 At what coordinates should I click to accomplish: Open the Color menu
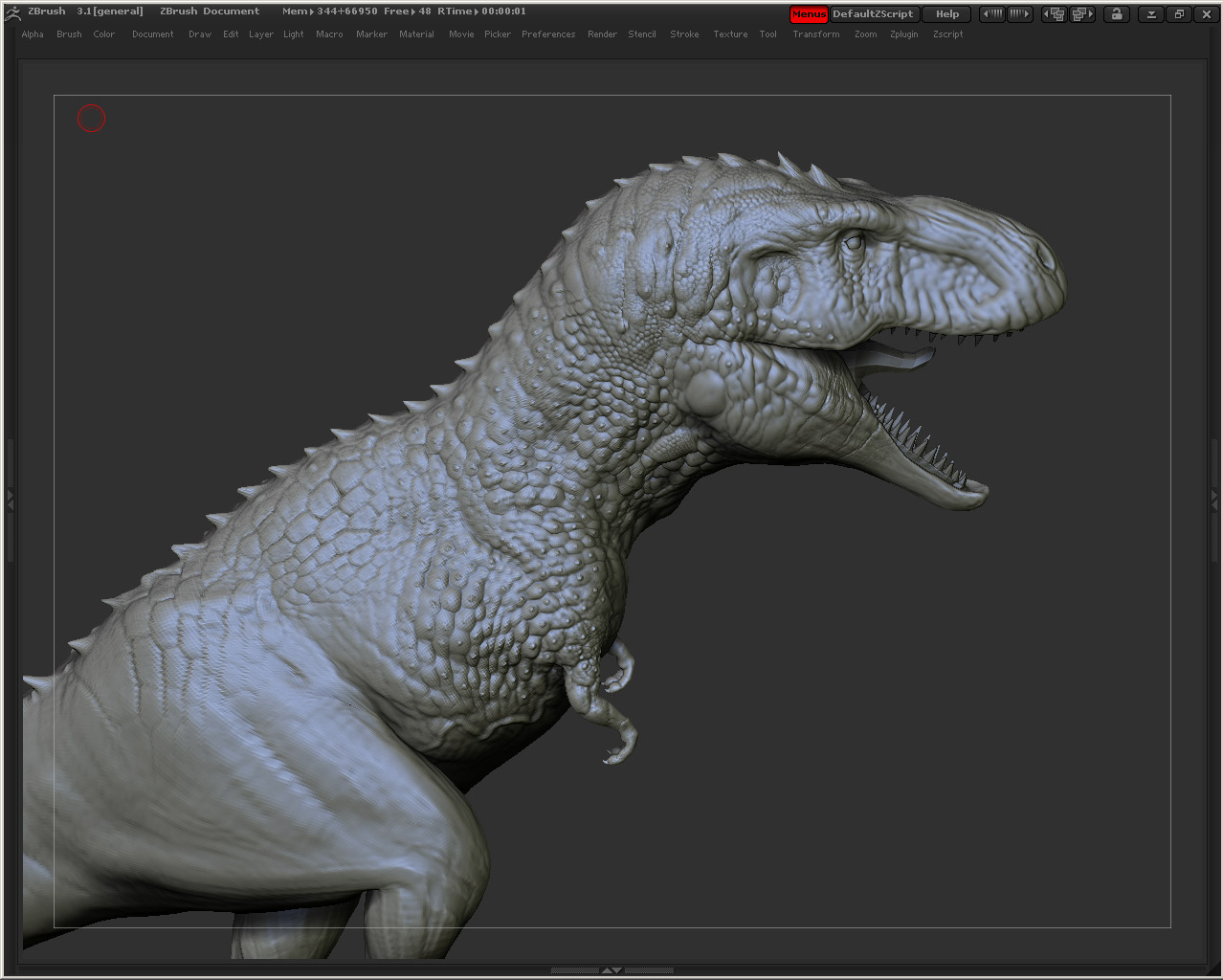click(x=104, y=34)
